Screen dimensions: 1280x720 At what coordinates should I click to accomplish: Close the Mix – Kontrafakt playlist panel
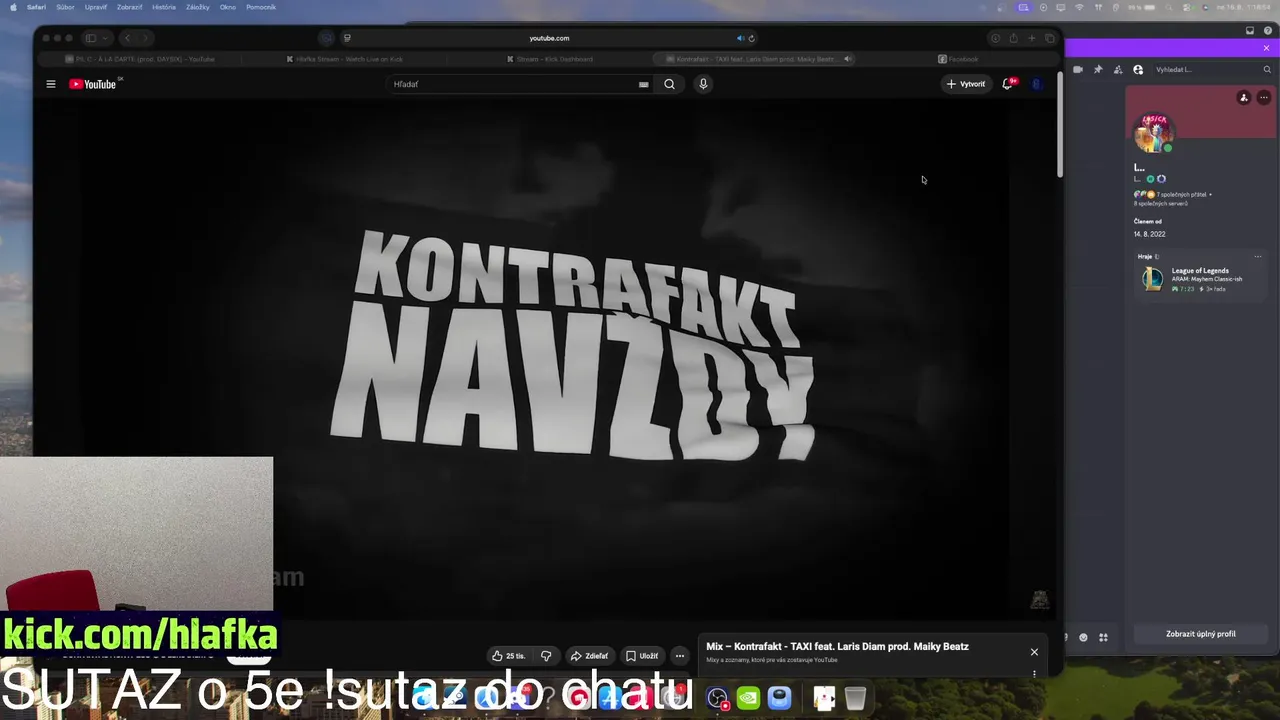pyautogui.click(x=1034, y=652)
